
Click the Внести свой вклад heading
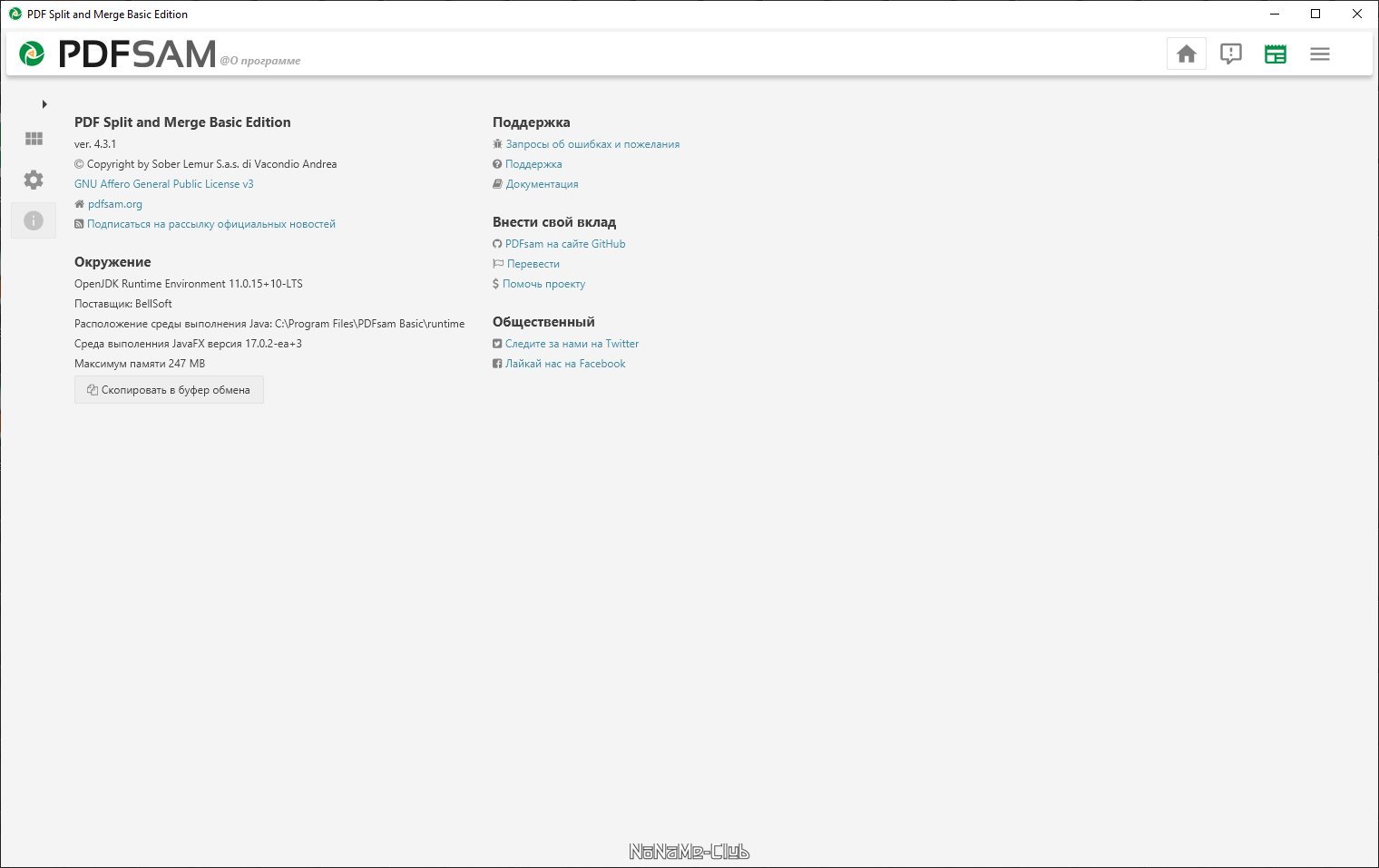point(554,222)
